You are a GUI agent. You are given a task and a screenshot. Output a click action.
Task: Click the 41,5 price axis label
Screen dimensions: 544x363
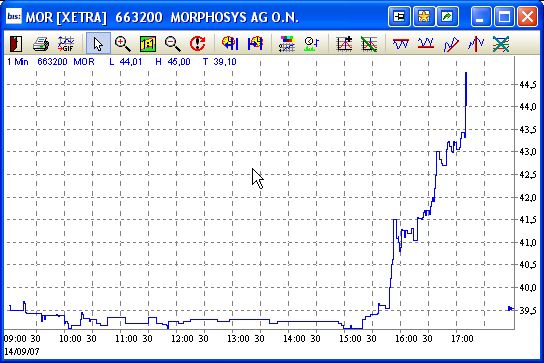(x=528, y=220)
